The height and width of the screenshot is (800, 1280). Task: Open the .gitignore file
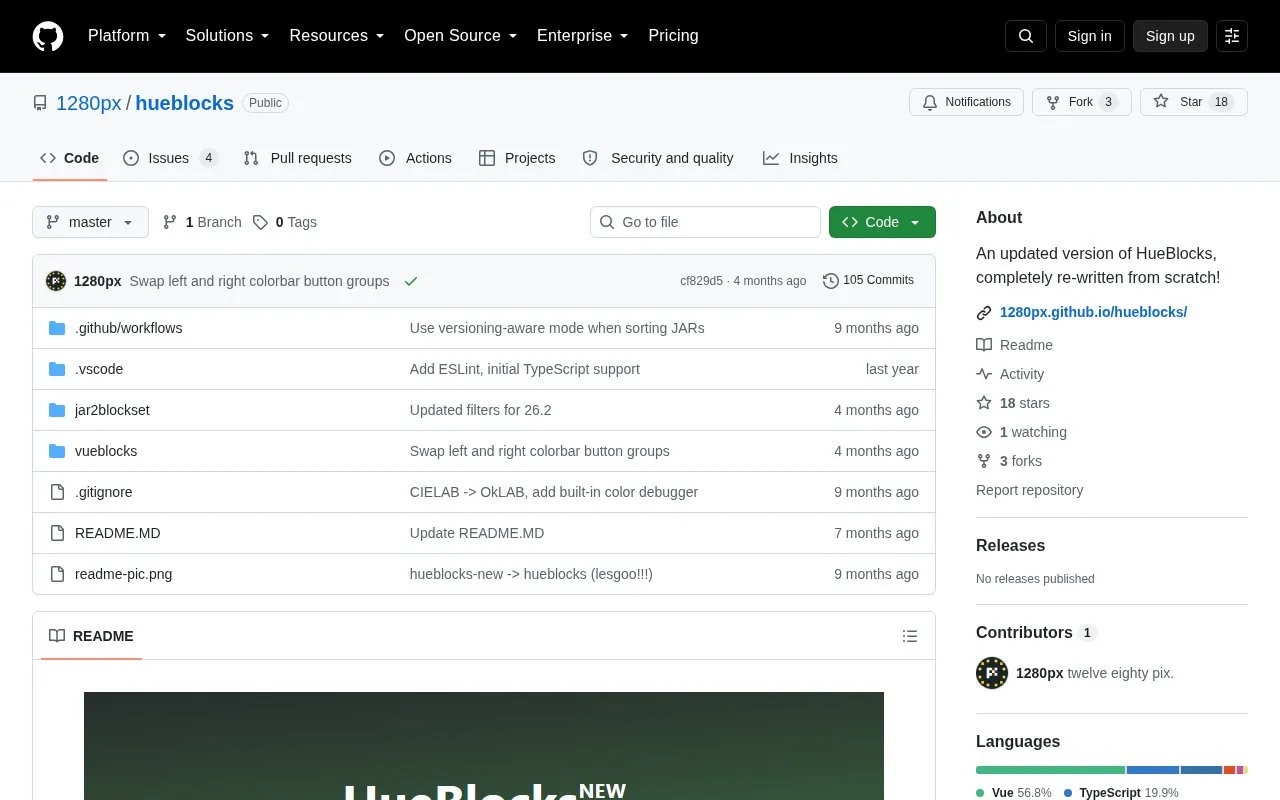coord(103,492)
